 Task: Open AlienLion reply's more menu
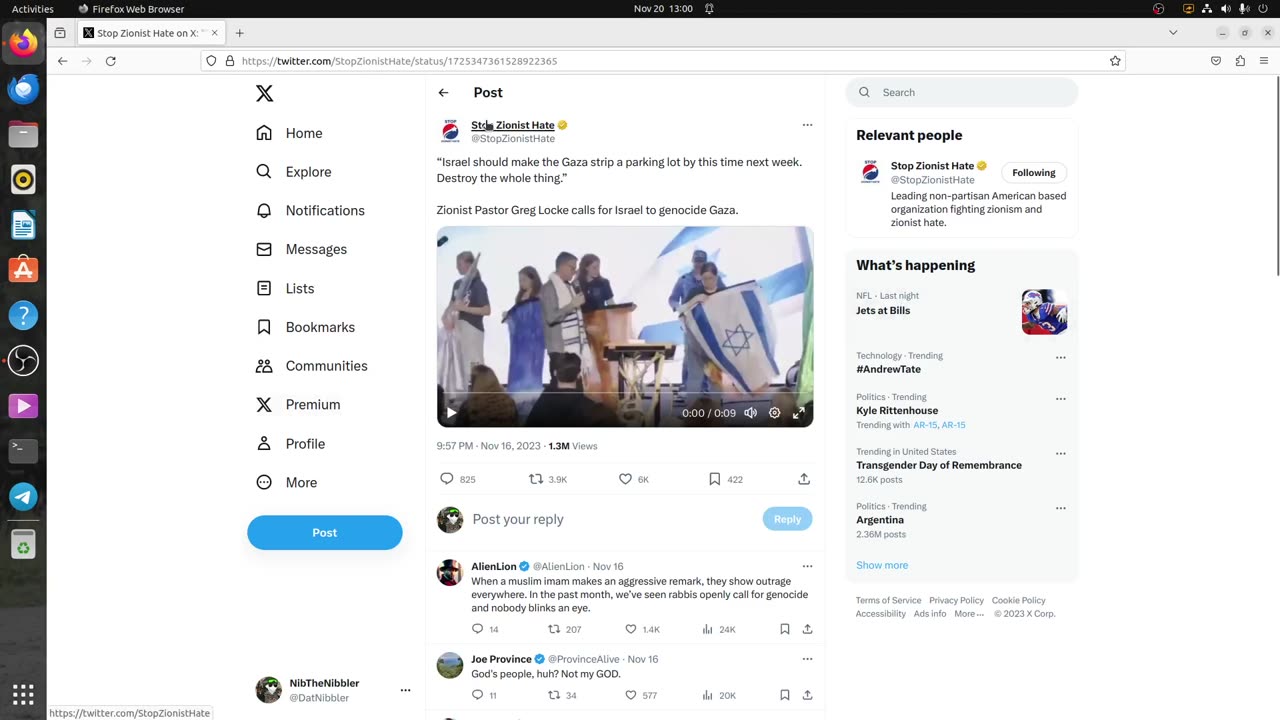(807, 566)
